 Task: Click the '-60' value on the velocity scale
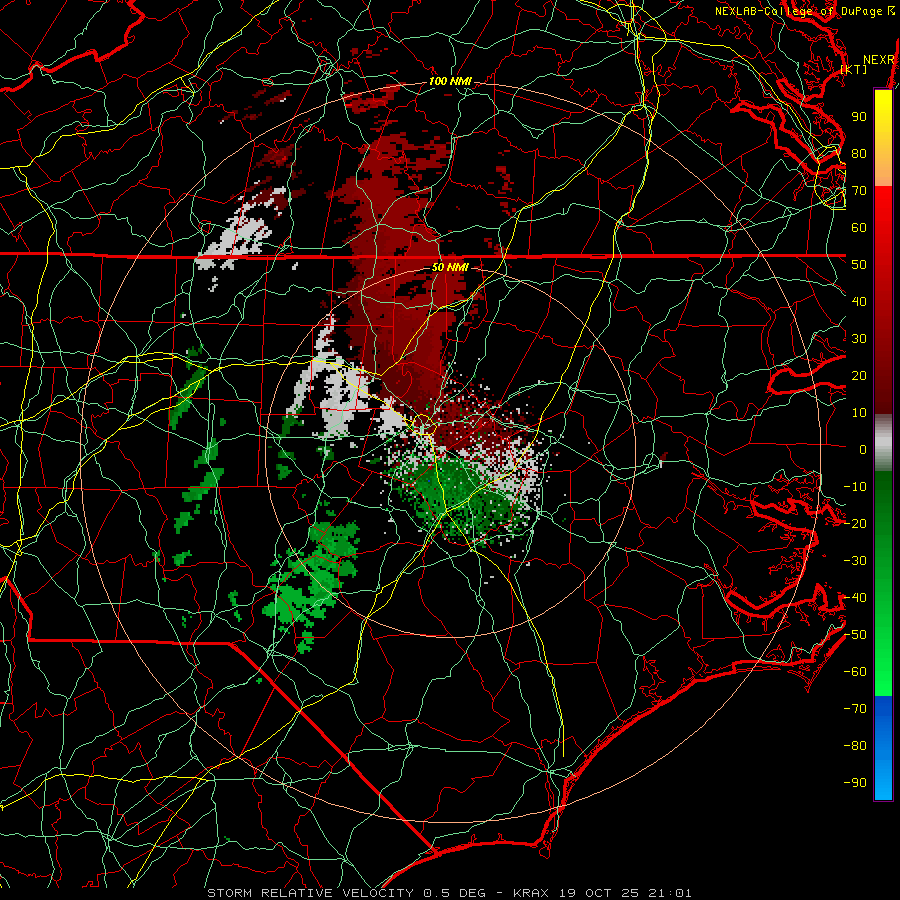coord(855,672)
